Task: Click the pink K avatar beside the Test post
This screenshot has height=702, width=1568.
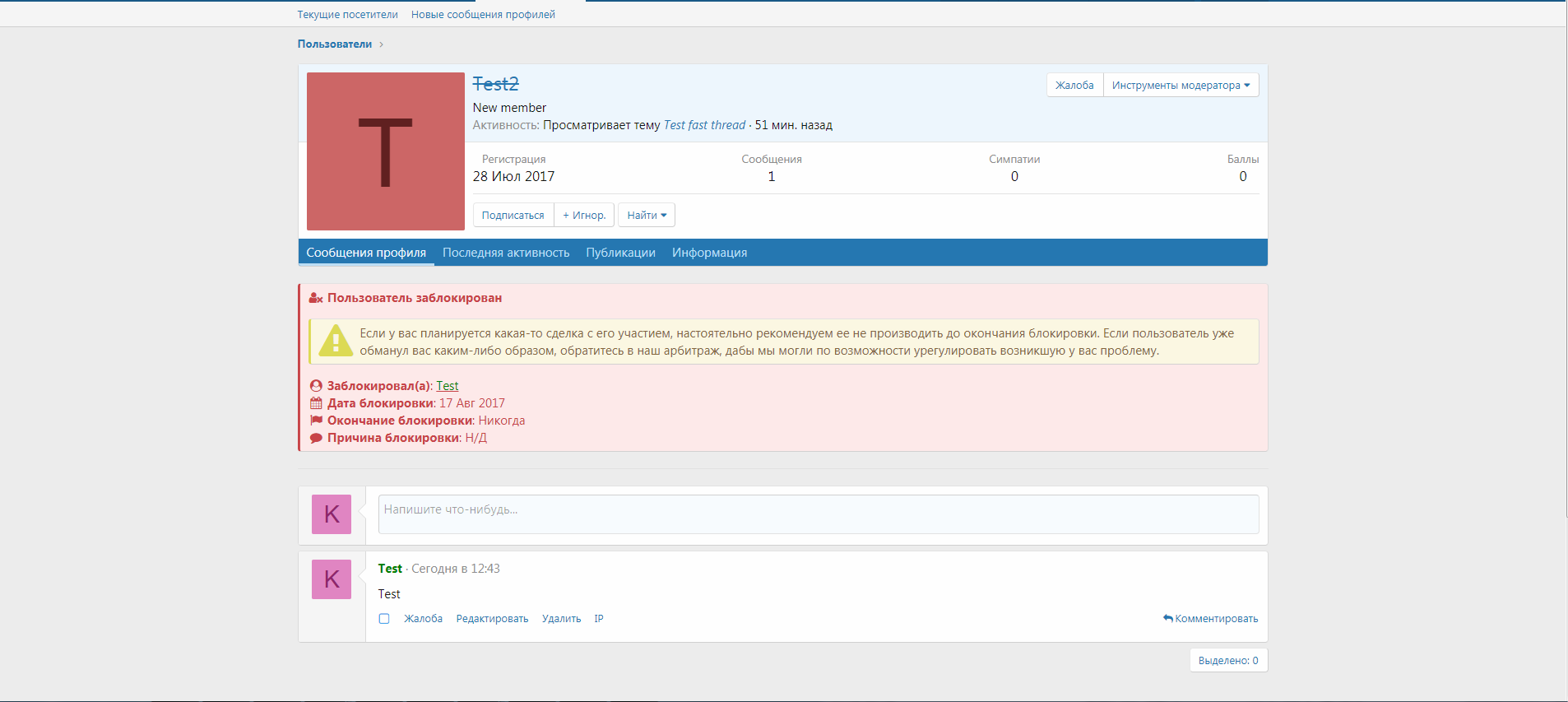Action: [332, 579]
